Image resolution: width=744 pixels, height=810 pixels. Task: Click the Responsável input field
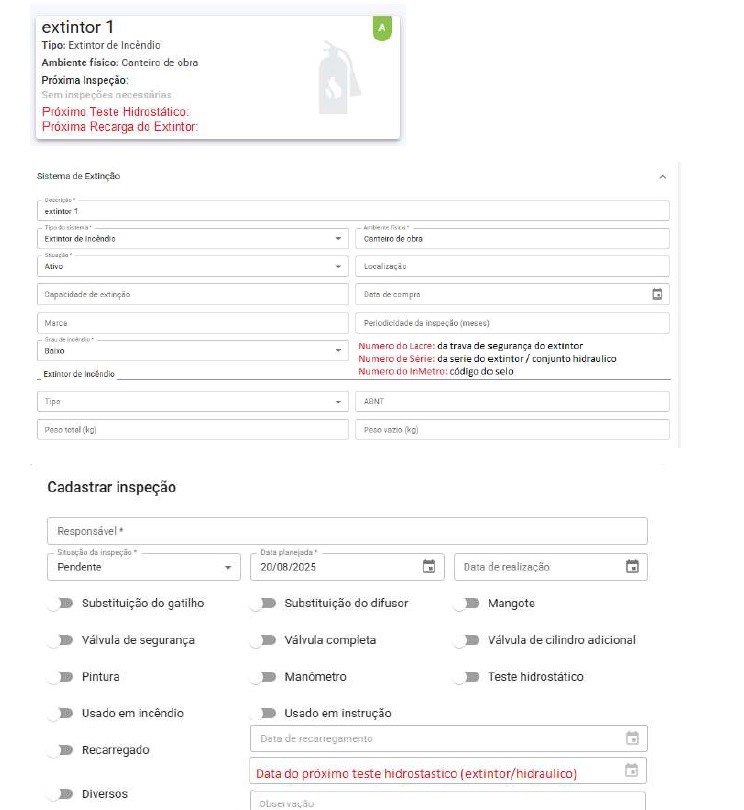click(x=347, y=531)
